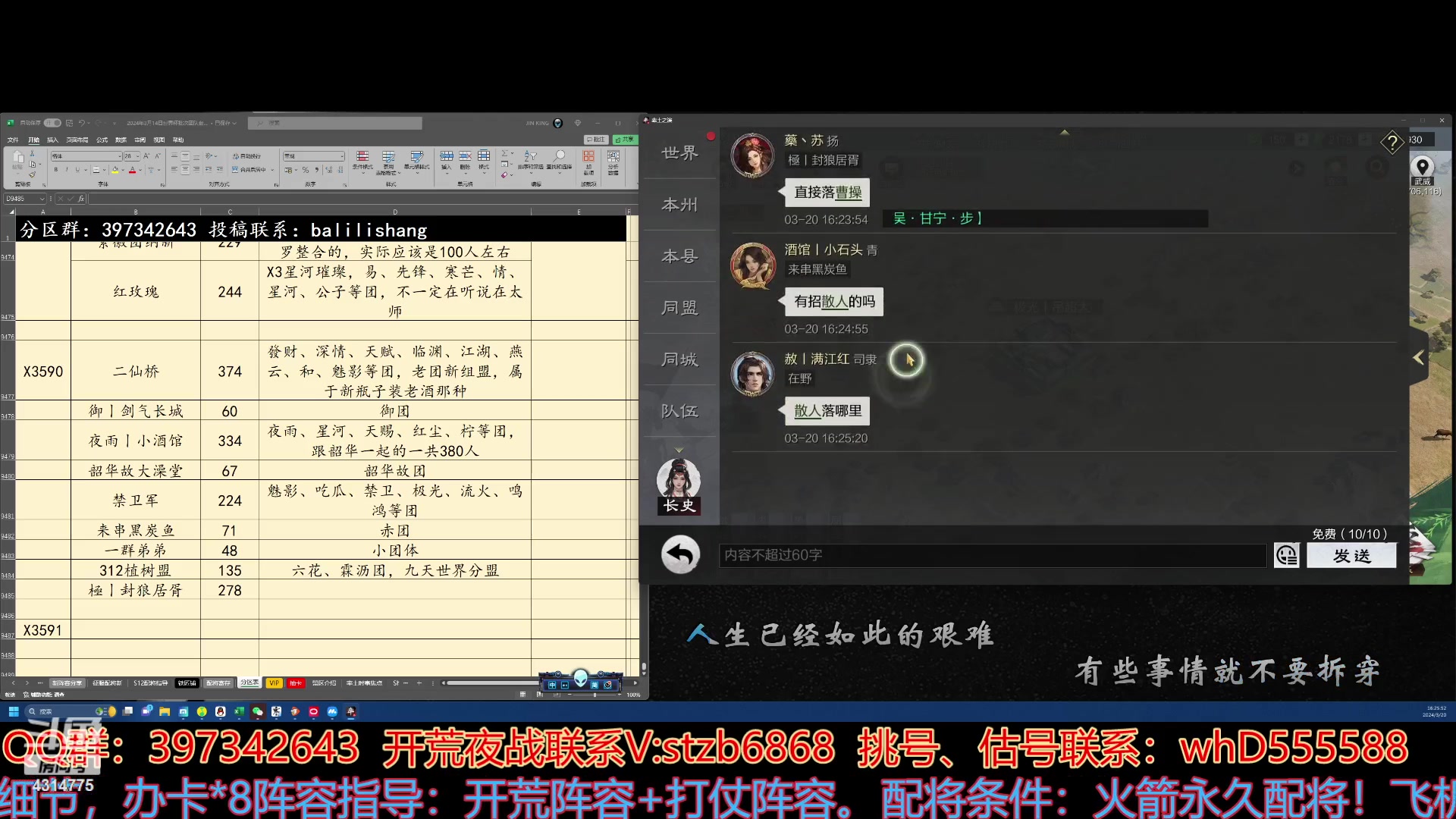Open the emoji picker icon

tap(1287, 555)
